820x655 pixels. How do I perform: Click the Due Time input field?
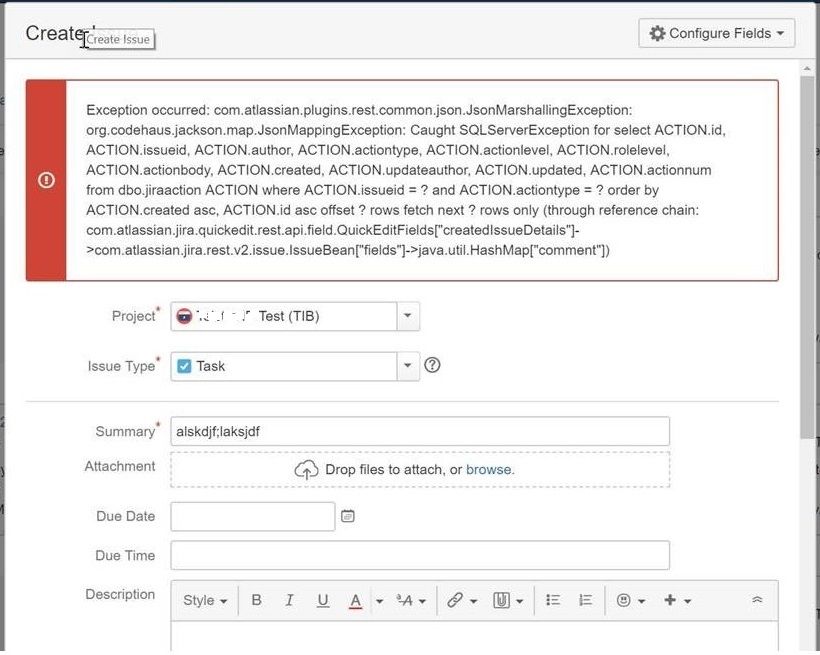pos(420,555)
